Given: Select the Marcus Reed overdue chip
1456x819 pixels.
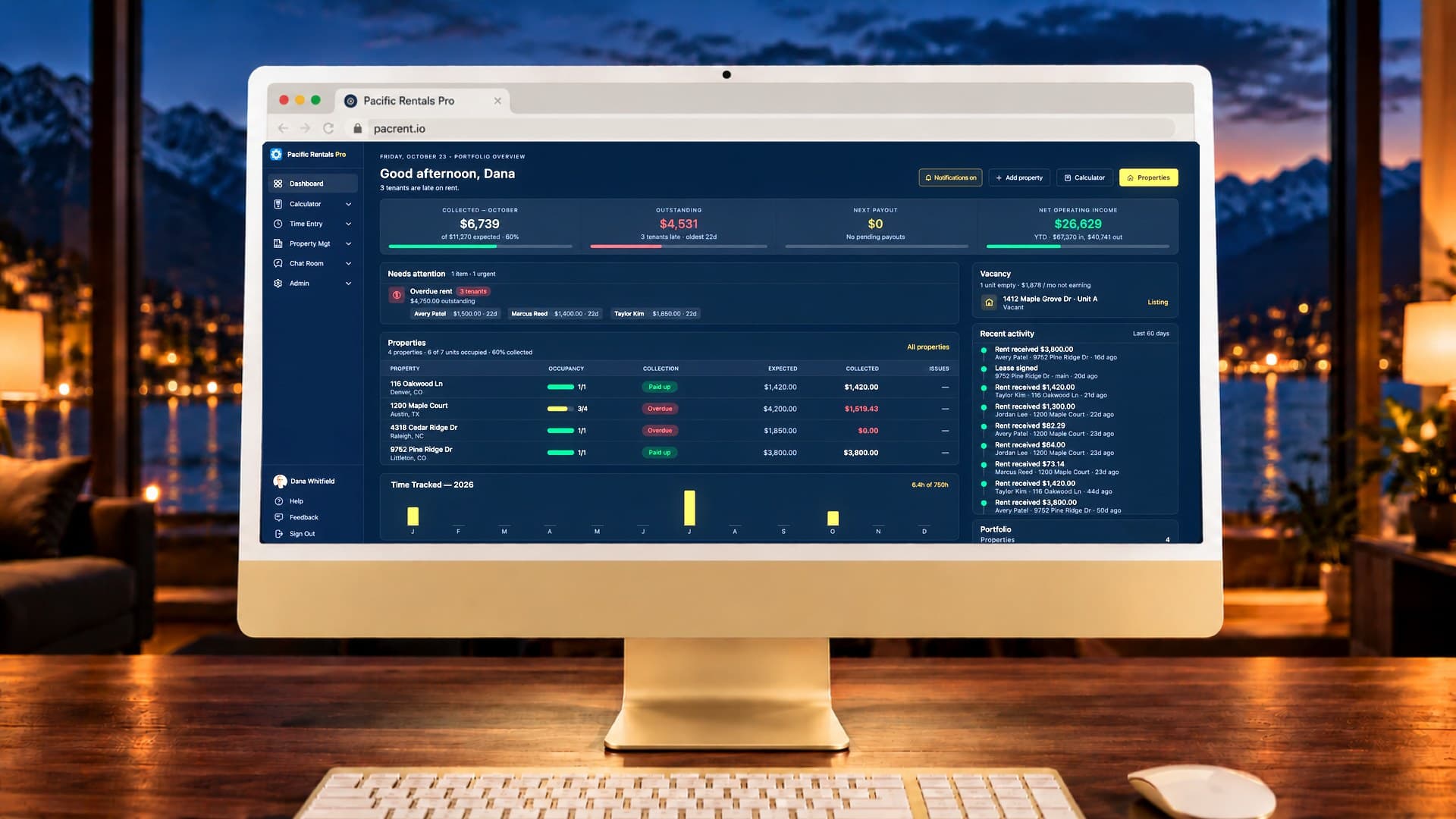Looking at the screenshot, I should (554, 313).
